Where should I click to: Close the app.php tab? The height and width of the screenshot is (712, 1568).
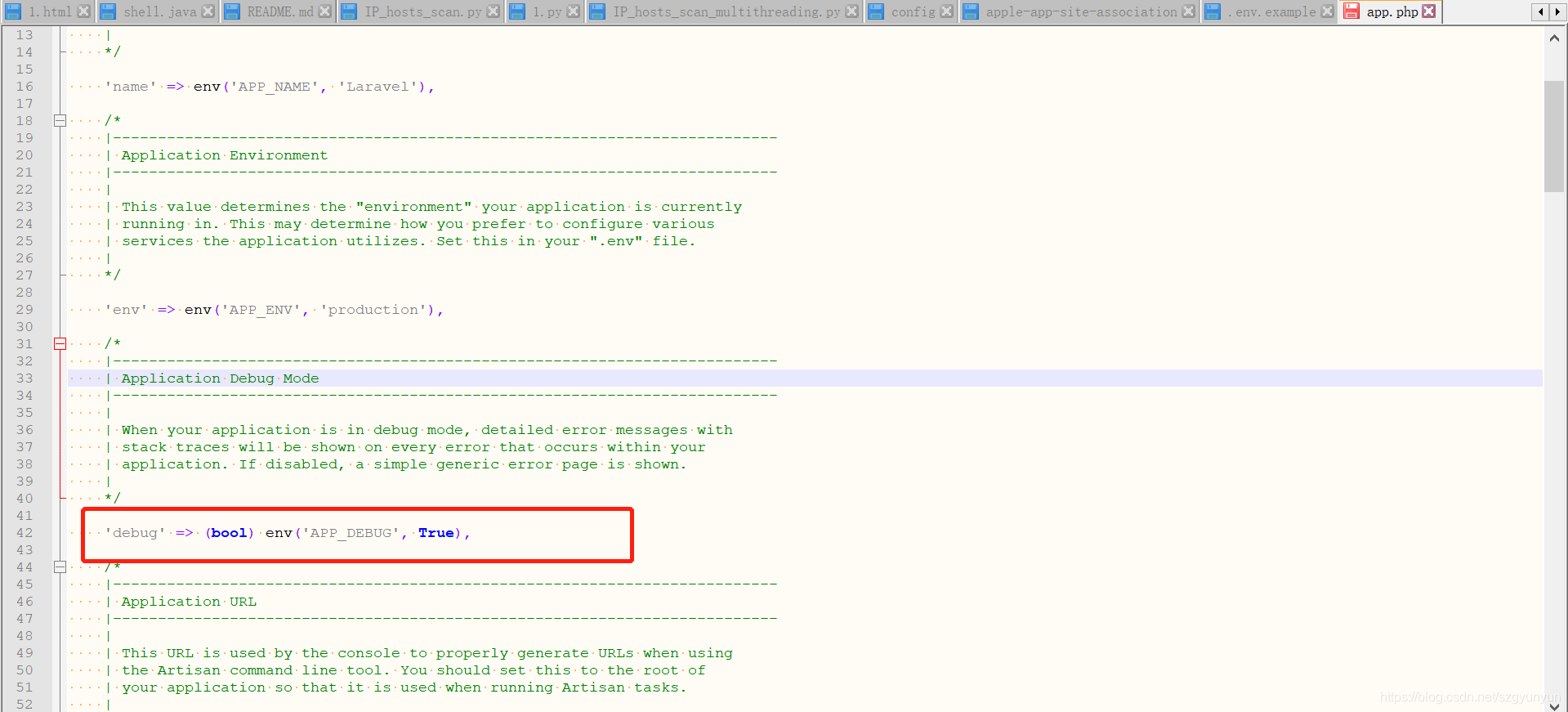click(x=1428, y=11)
